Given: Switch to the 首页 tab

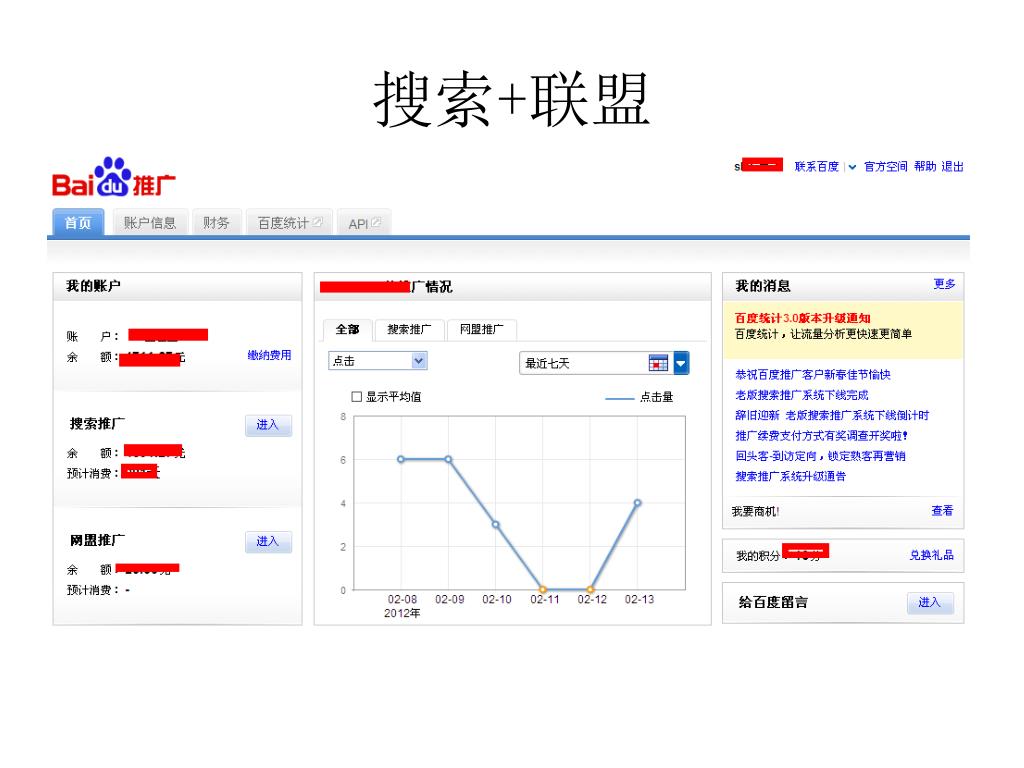Looking at the screenshot, I should pos(78,222).
